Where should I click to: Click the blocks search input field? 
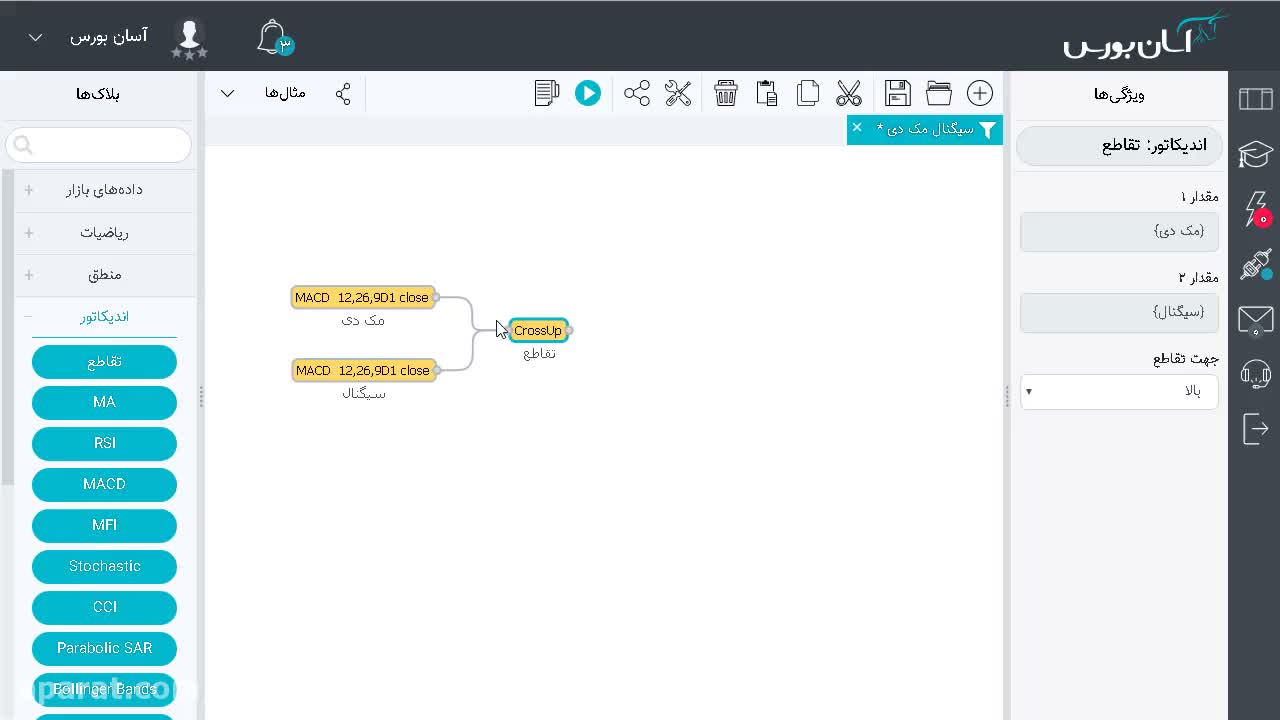coord(98,145)
